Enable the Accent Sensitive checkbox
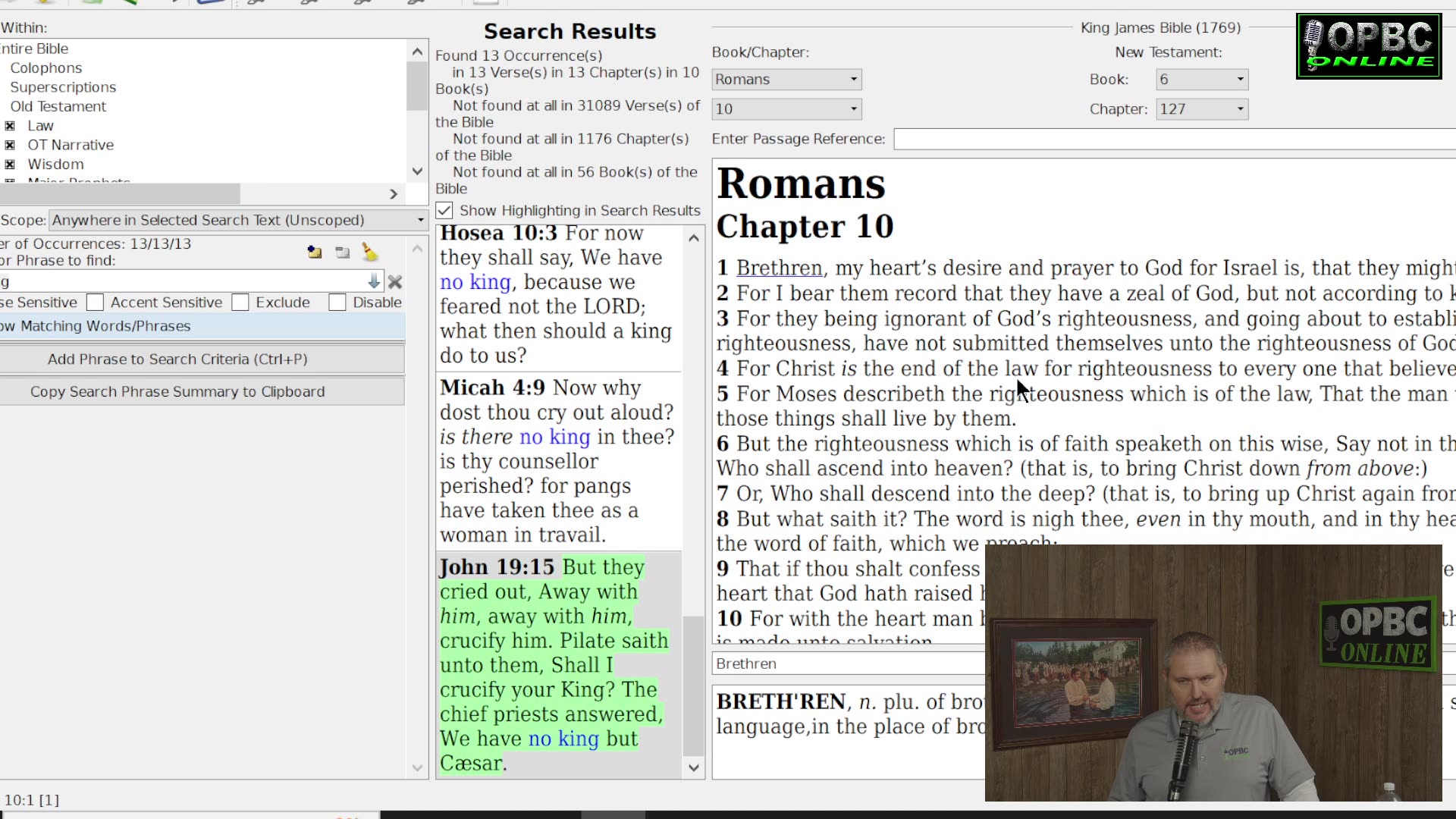 96,303
